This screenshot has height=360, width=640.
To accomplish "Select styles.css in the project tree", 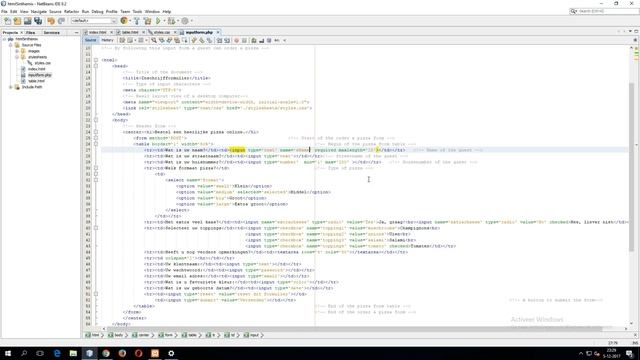I will [x=42, y=63].
